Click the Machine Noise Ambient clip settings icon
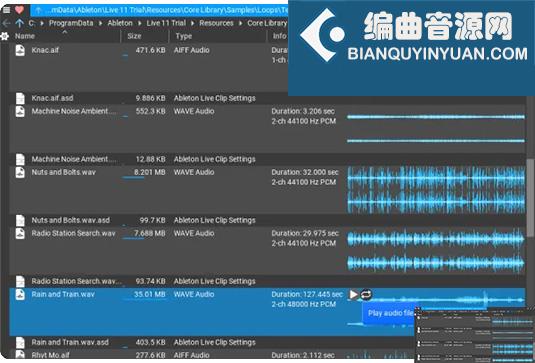This screenshot has height=363, width=535. pyautogui.click(x=20, y=159)
